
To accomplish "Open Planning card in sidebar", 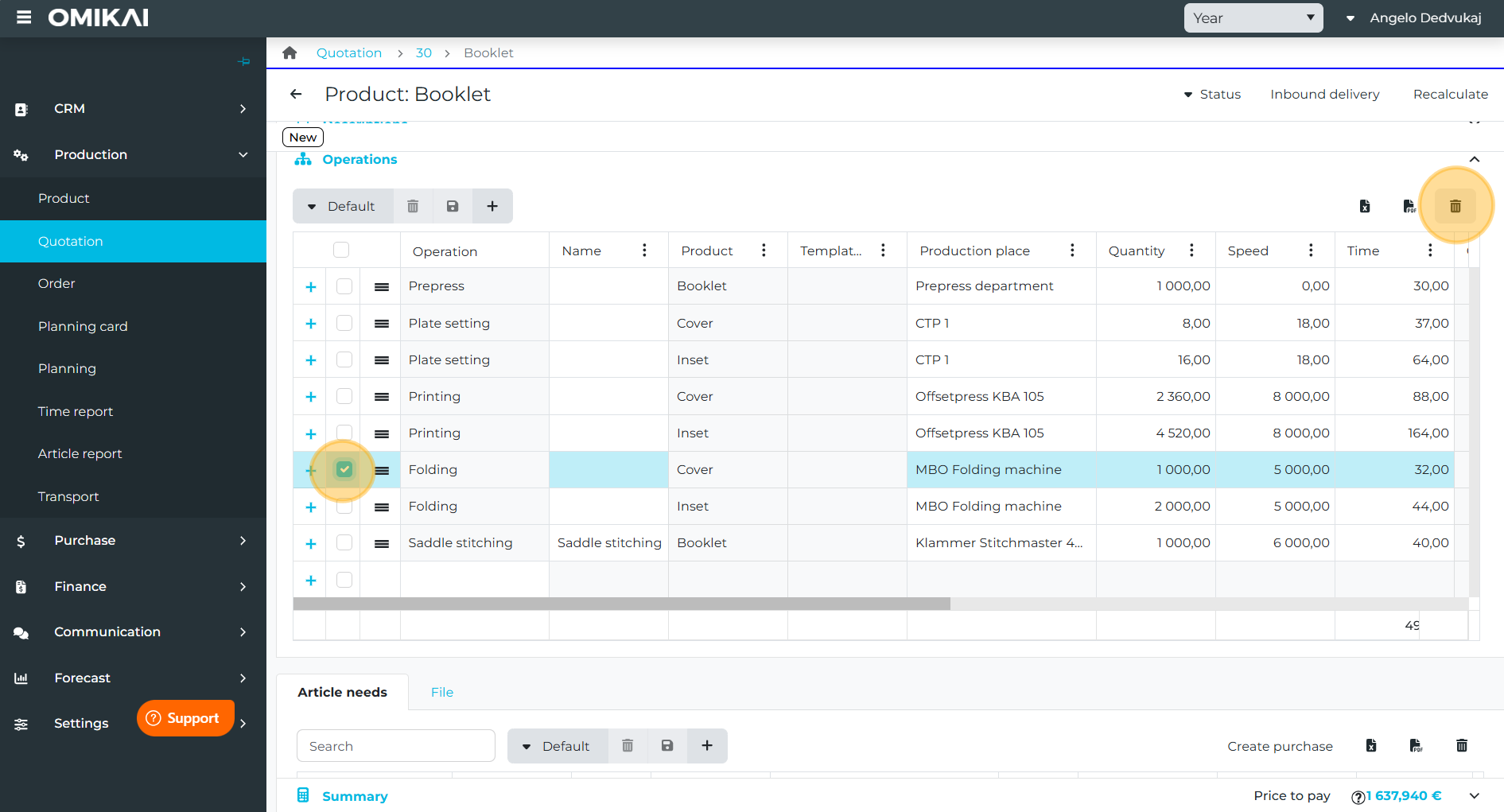I will pos(83,326).
